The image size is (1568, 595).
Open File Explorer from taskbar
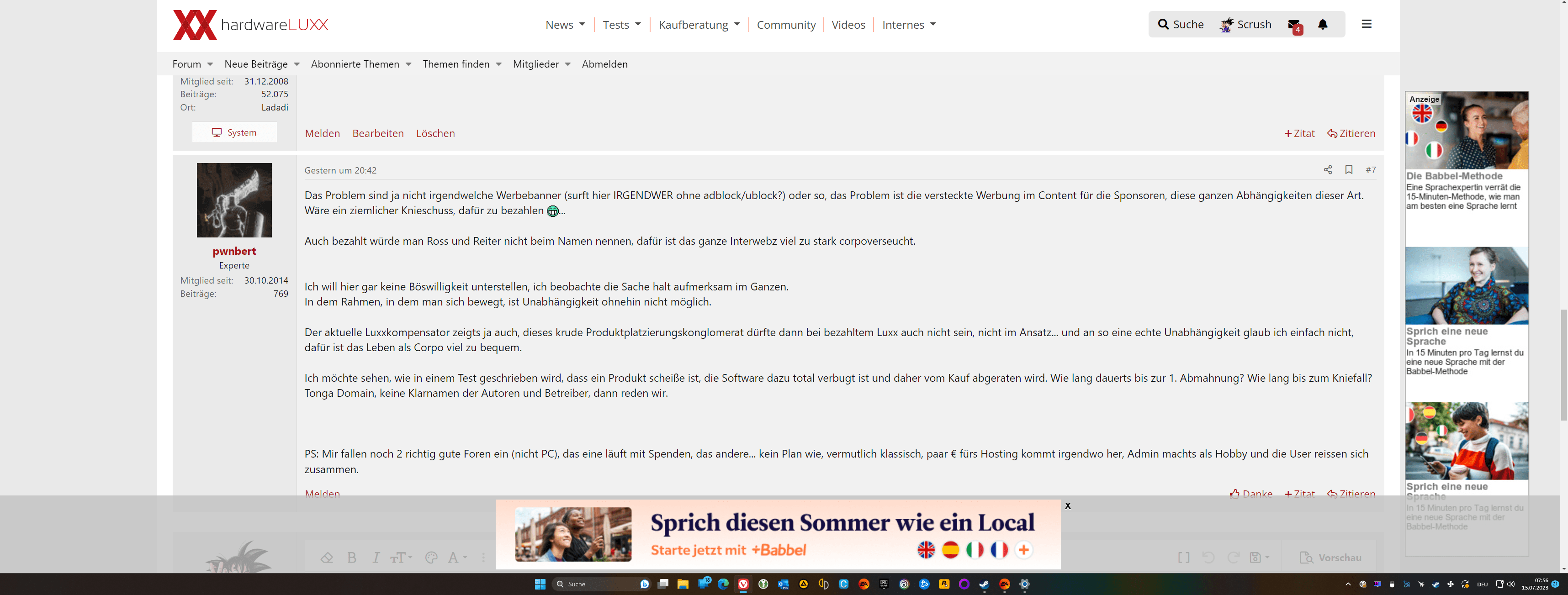[683, 584]
